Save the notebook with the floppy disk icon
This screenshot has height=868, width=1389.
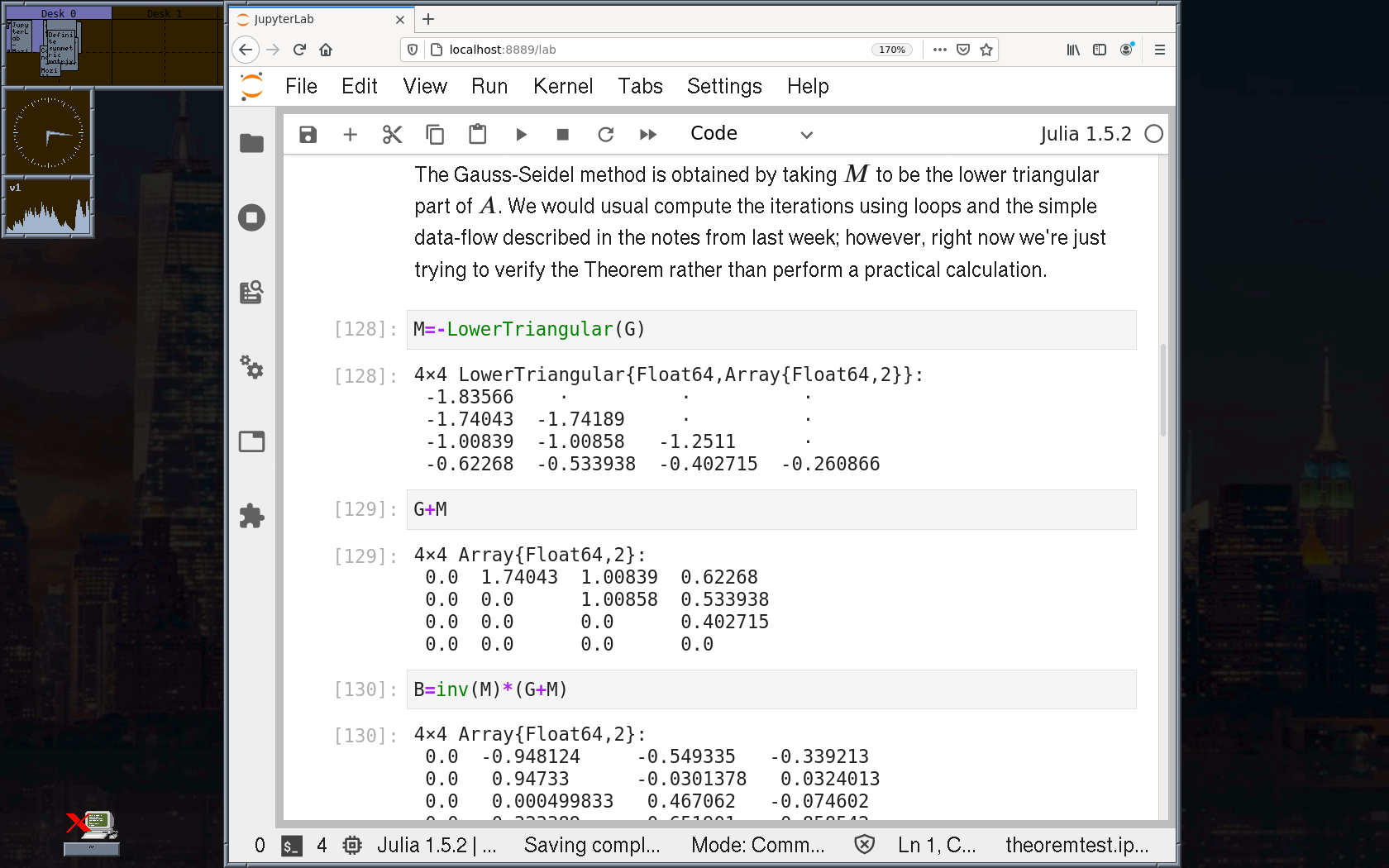click(308, 135)
